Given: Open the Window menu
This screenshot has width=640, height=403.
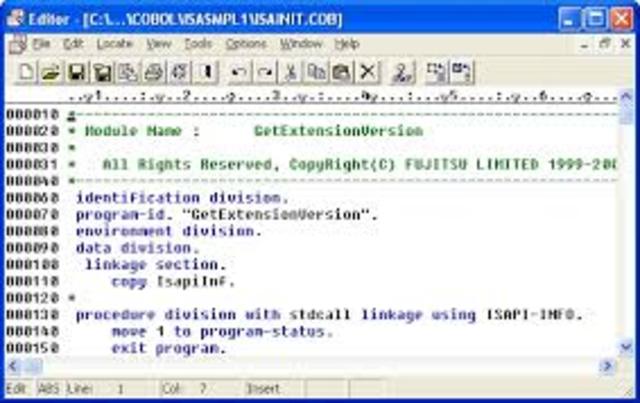Looking at the screenshot, I should pyautogui.click(x=301, y=44).
